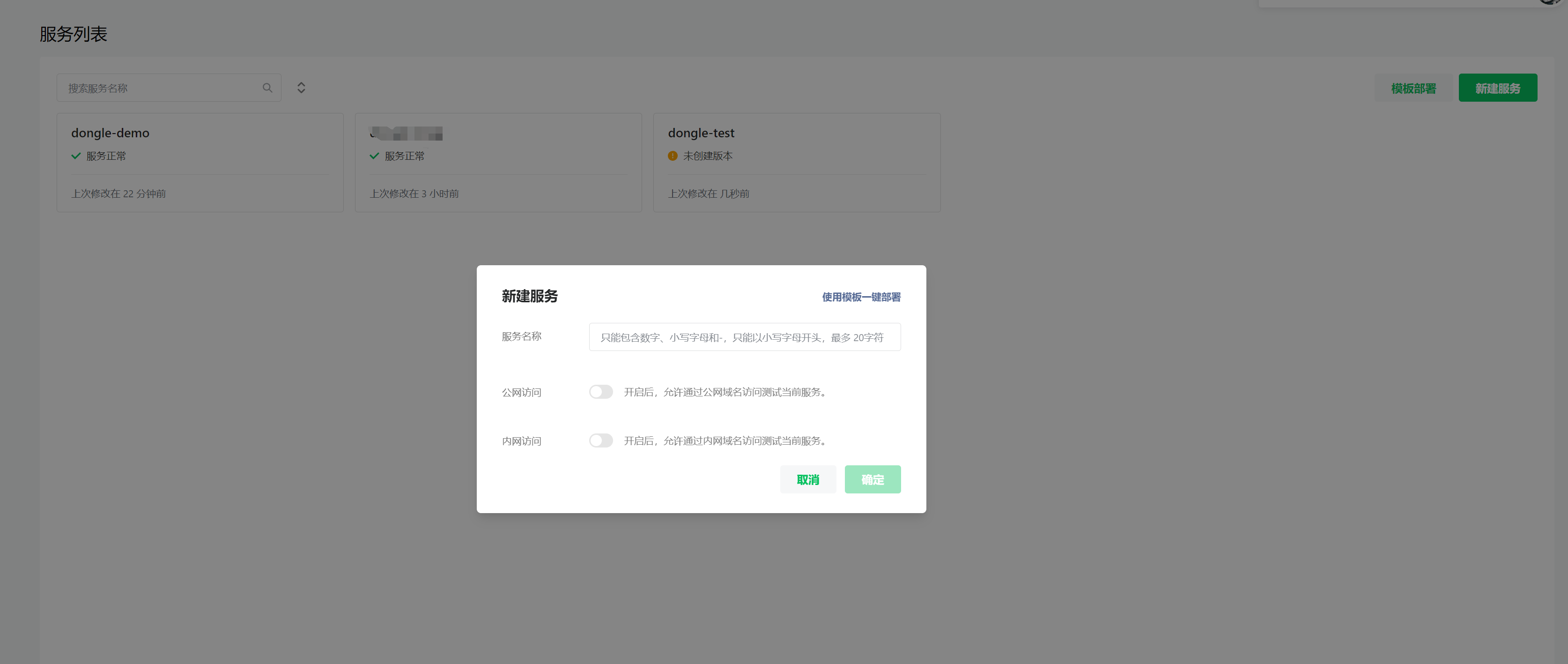This screenshot has height=664, width=1568.
Task: Click 上次修改在 22 分钟前 text
Action: coord(118,194)
